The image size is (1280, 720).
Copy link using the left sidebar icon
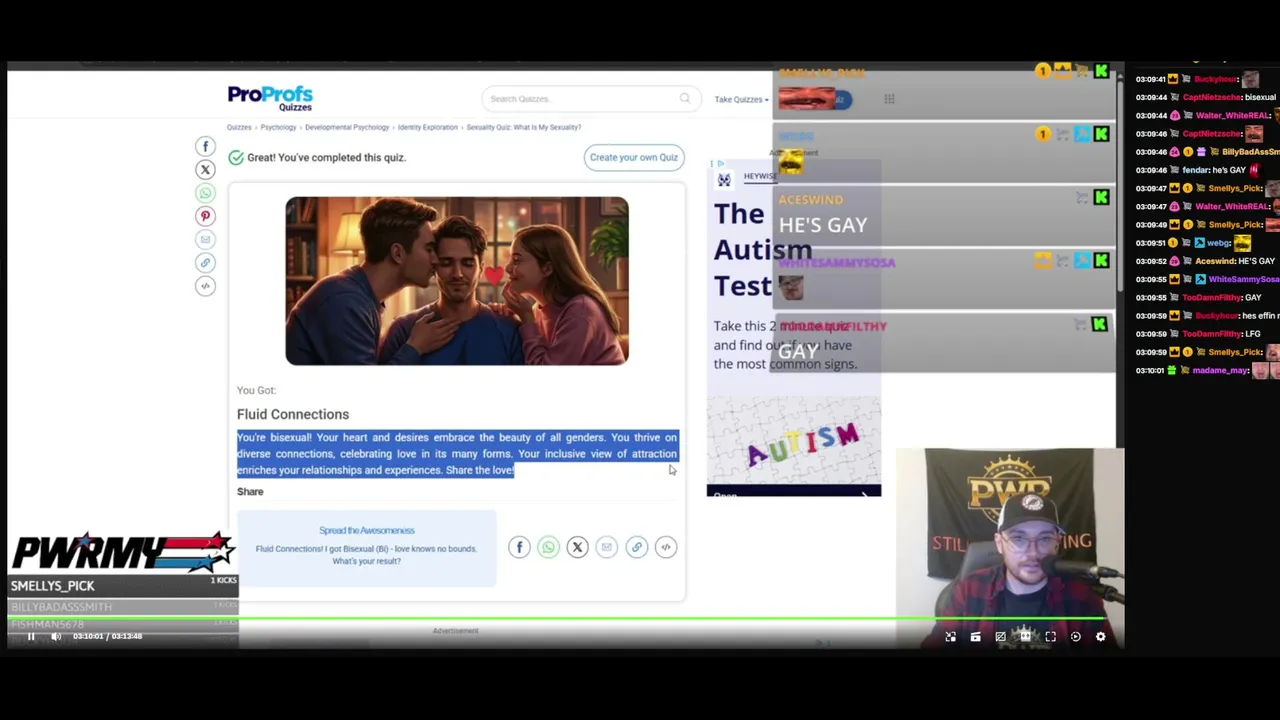click(x=205, y=263)
